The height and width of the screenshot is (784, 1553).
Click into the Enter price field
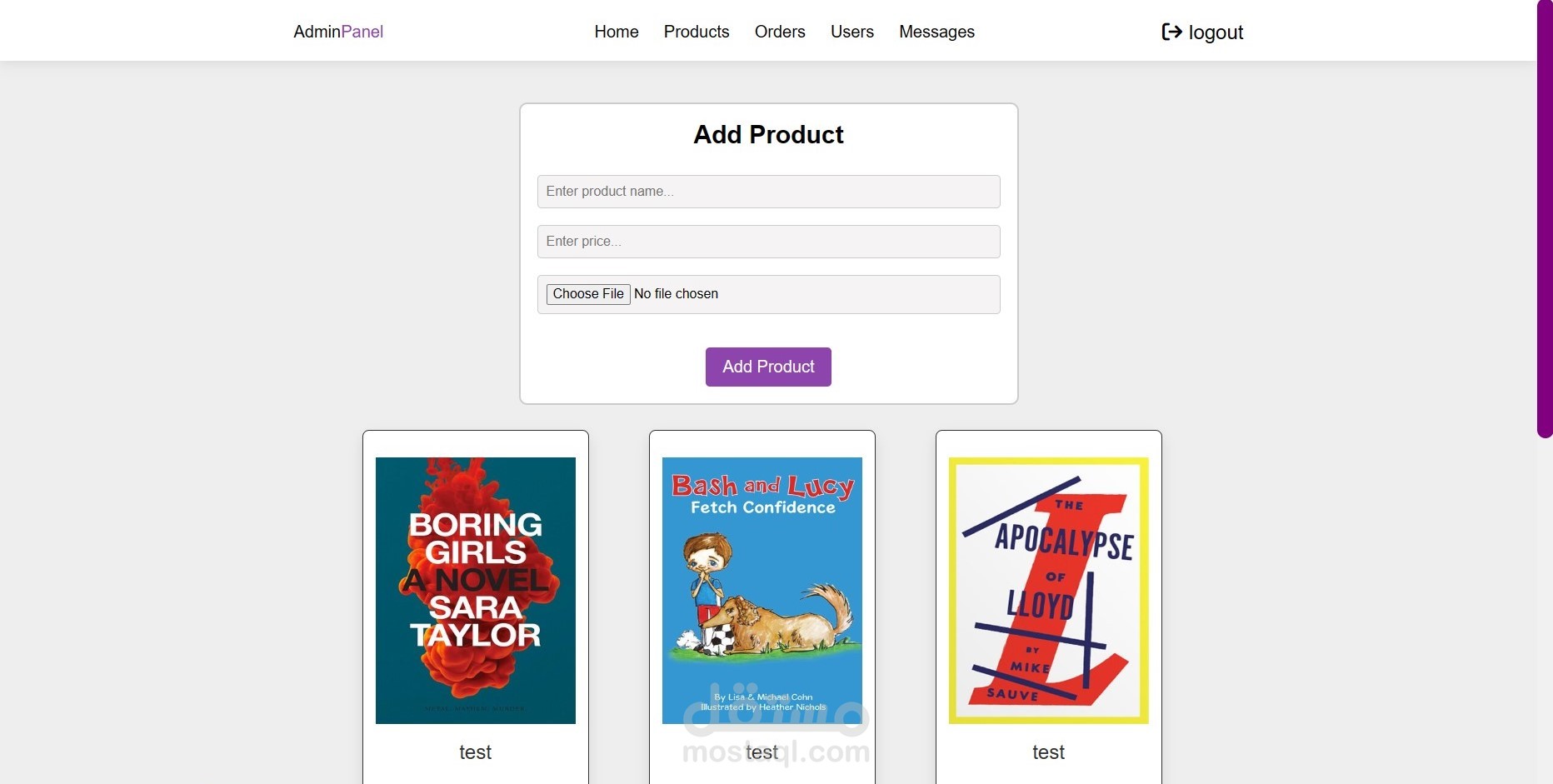768,242
